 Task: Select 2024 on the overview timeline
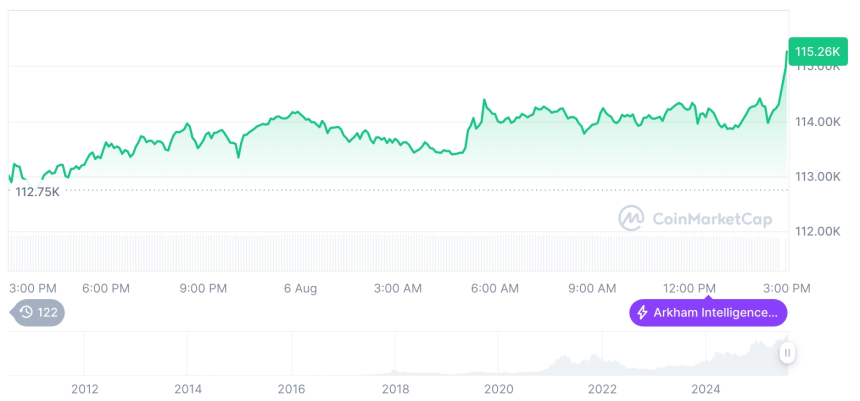click(x=706, y=389)
